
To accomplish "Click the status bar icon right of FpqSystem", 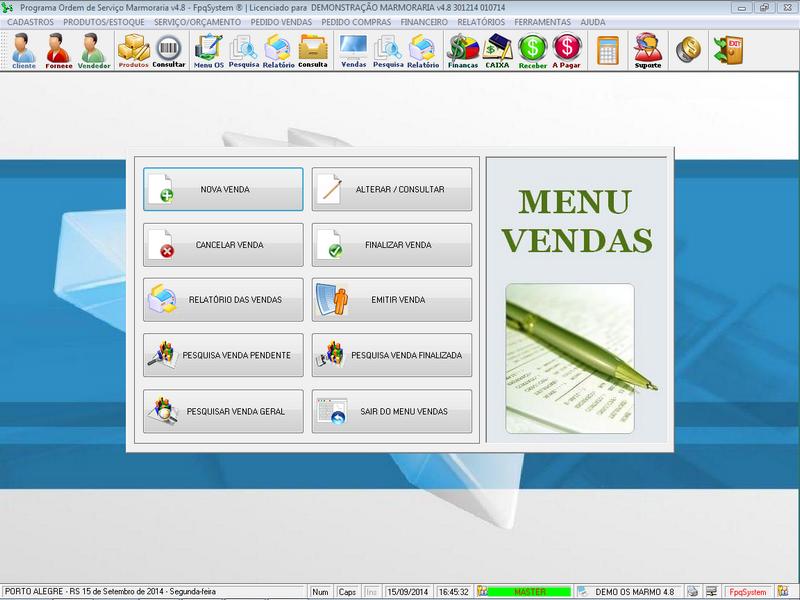I will point(783,592).
